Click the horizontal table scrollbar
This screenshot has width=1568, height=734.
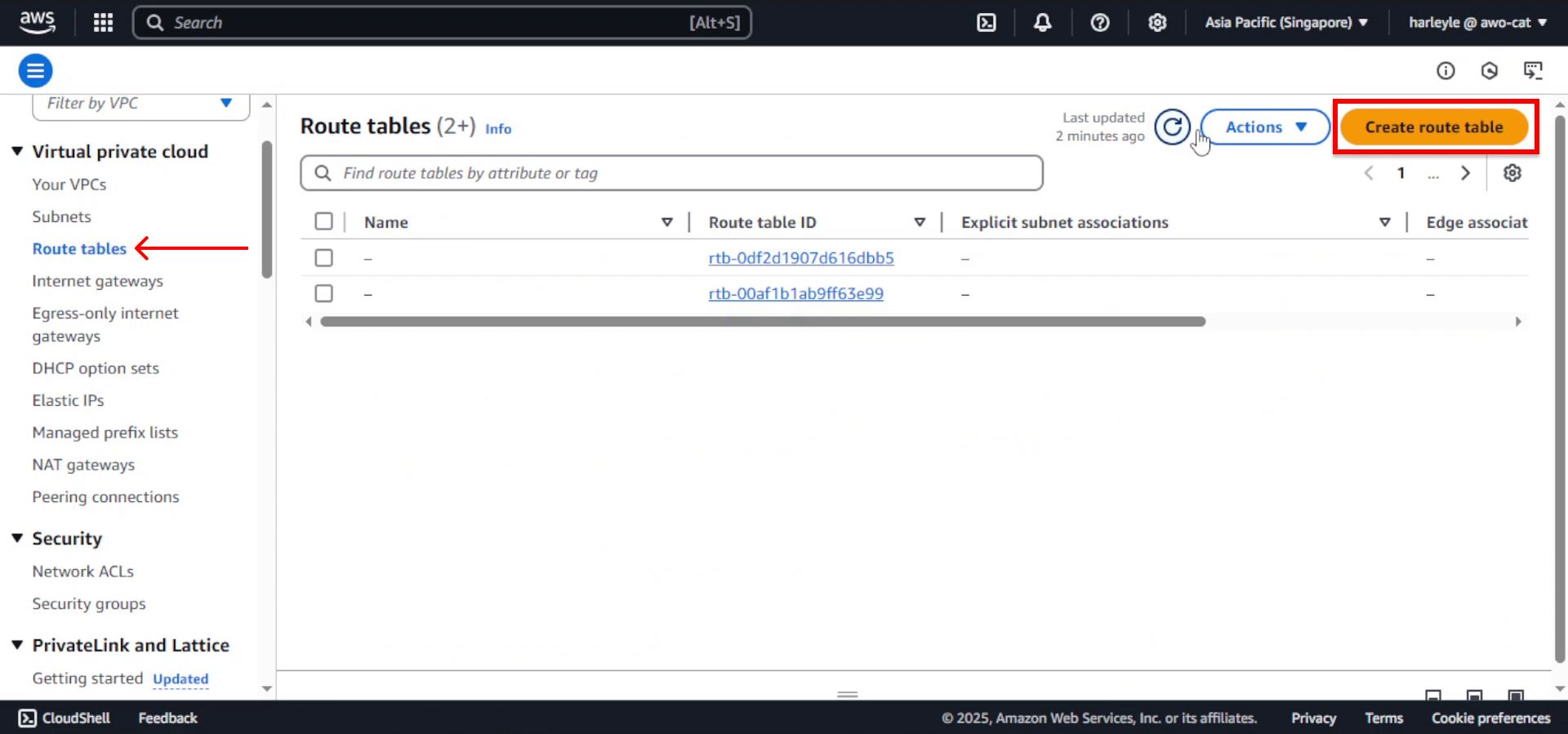[763, 322]
